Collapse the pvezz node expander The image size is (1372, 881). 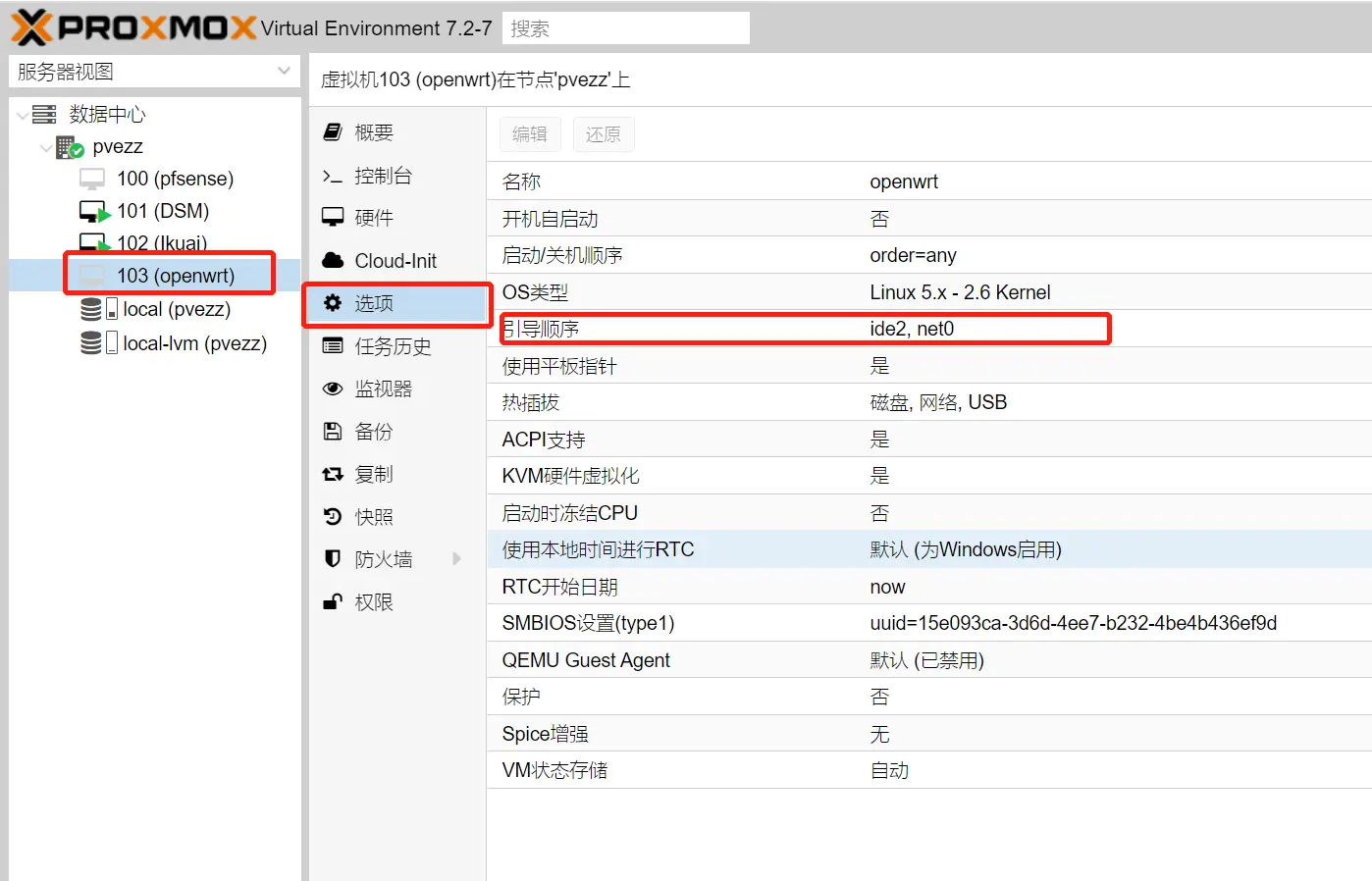(45, 148)
